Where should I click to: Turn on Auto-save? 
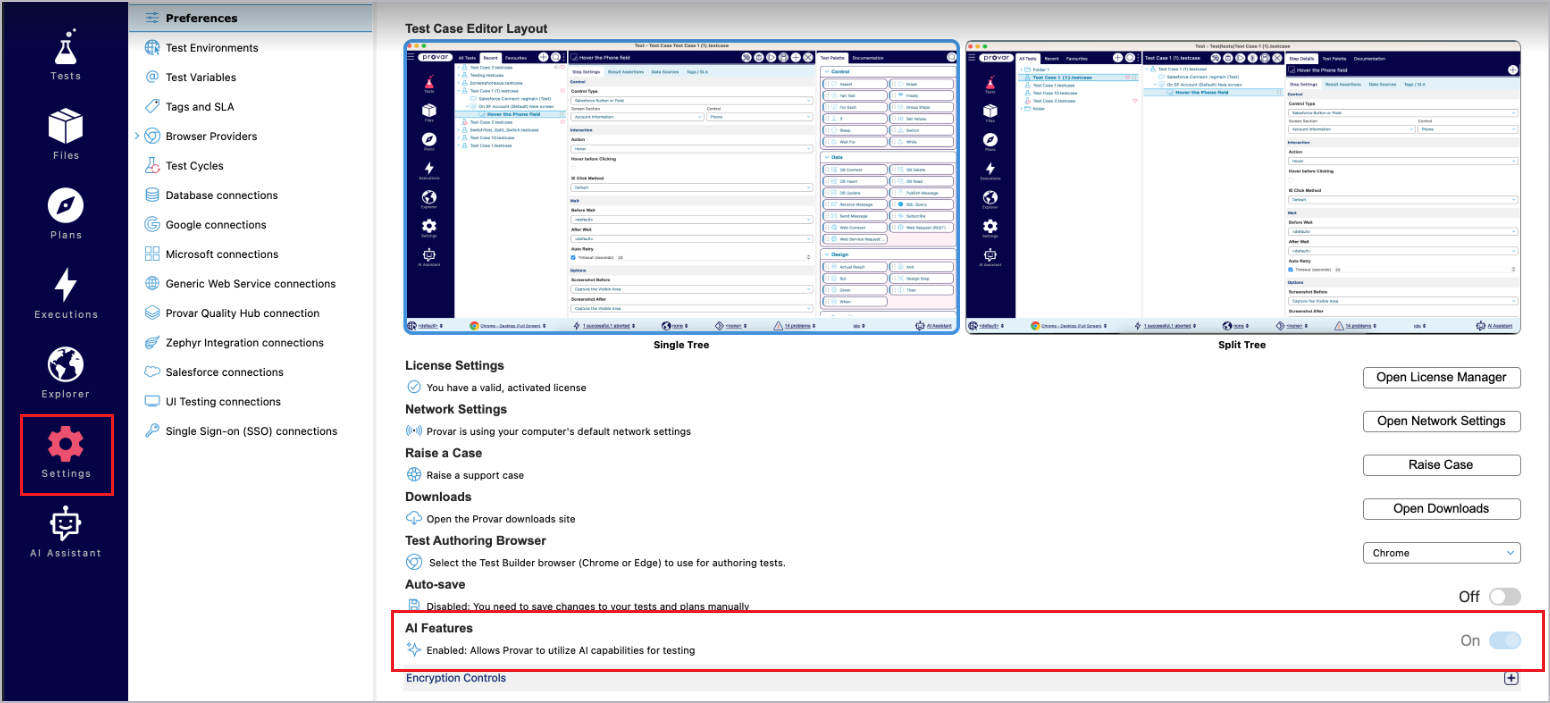tap(1504, 596)
